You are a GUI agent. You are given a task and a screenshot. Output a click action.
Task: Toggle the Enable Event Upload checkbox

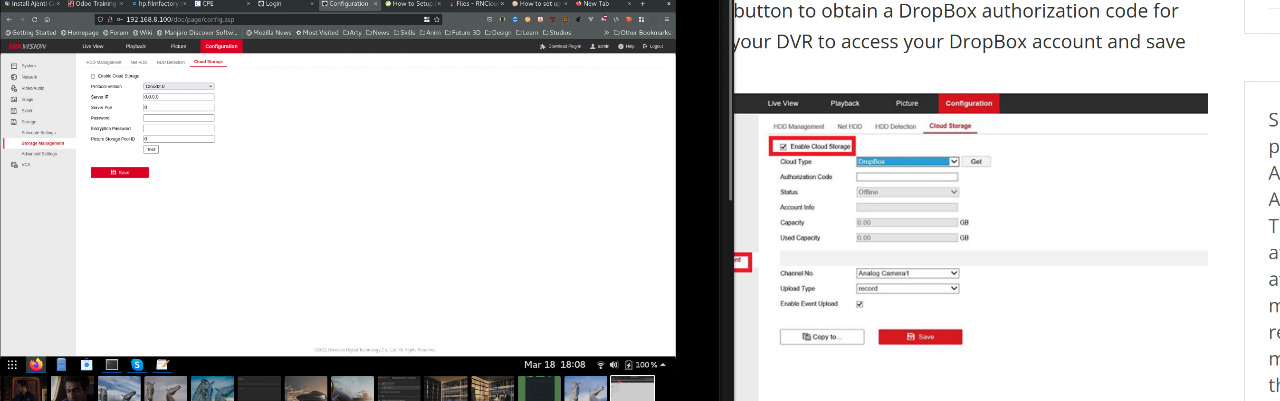click(x=859, y=303)
